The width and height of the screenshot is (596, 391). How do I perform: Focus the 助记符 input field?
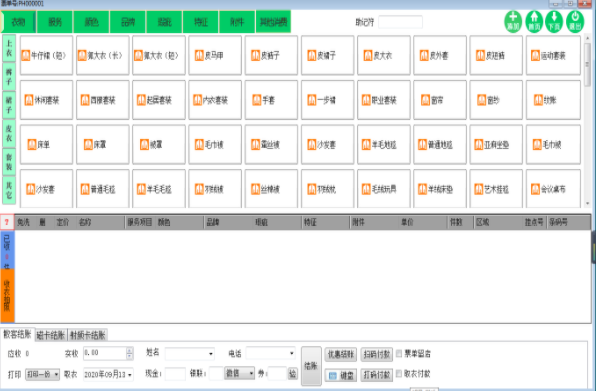(x=400, y=22)
